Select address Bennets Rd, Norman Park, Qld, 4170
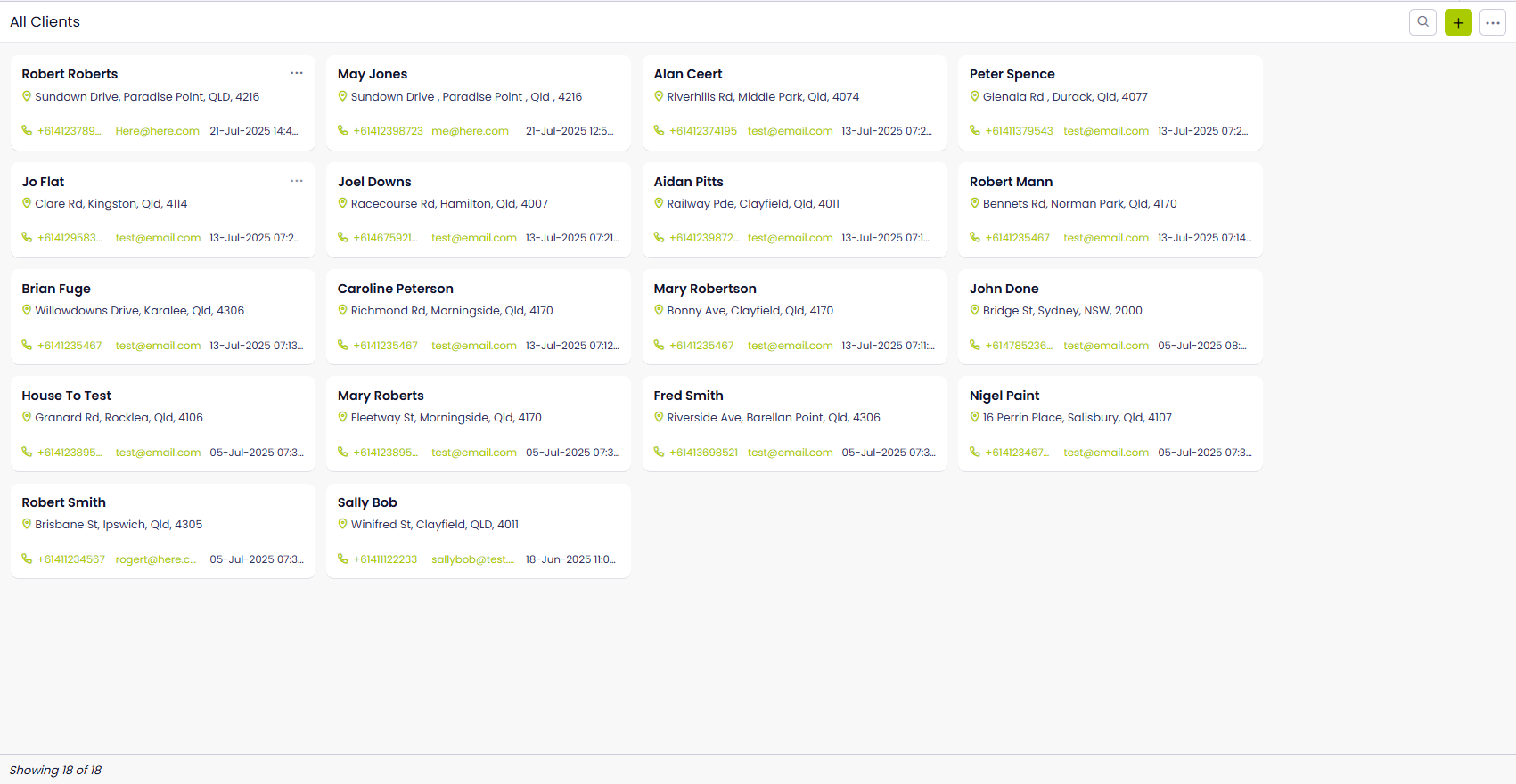1516x784 pixels. (1080, 204)
